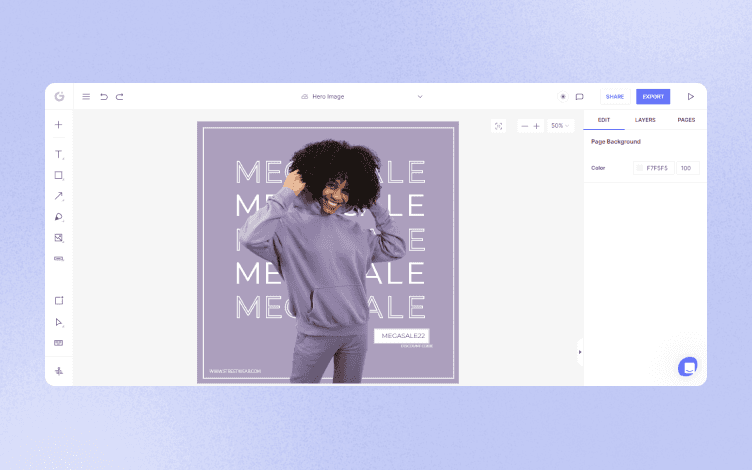Click the Glorify logo icon
This screenshot has width=752, height=470.
59,96
